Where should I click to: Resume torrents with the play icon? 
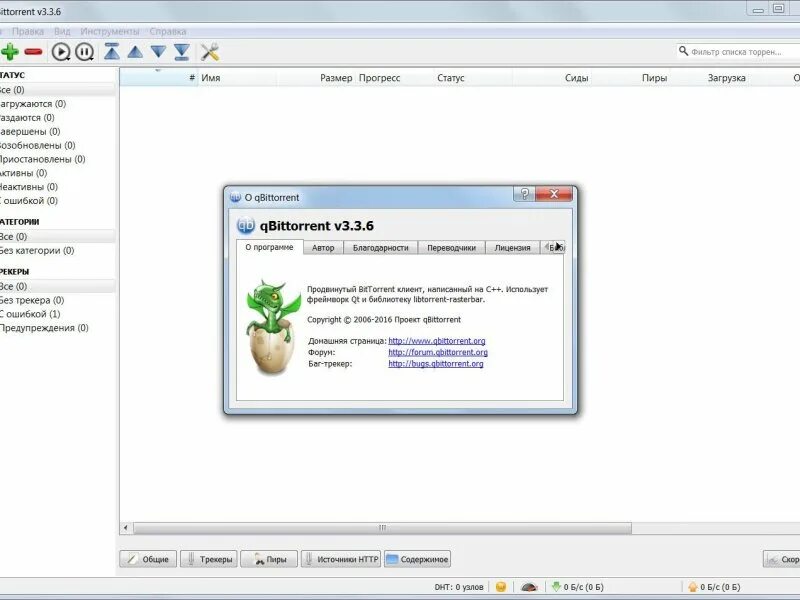[61, 52]
